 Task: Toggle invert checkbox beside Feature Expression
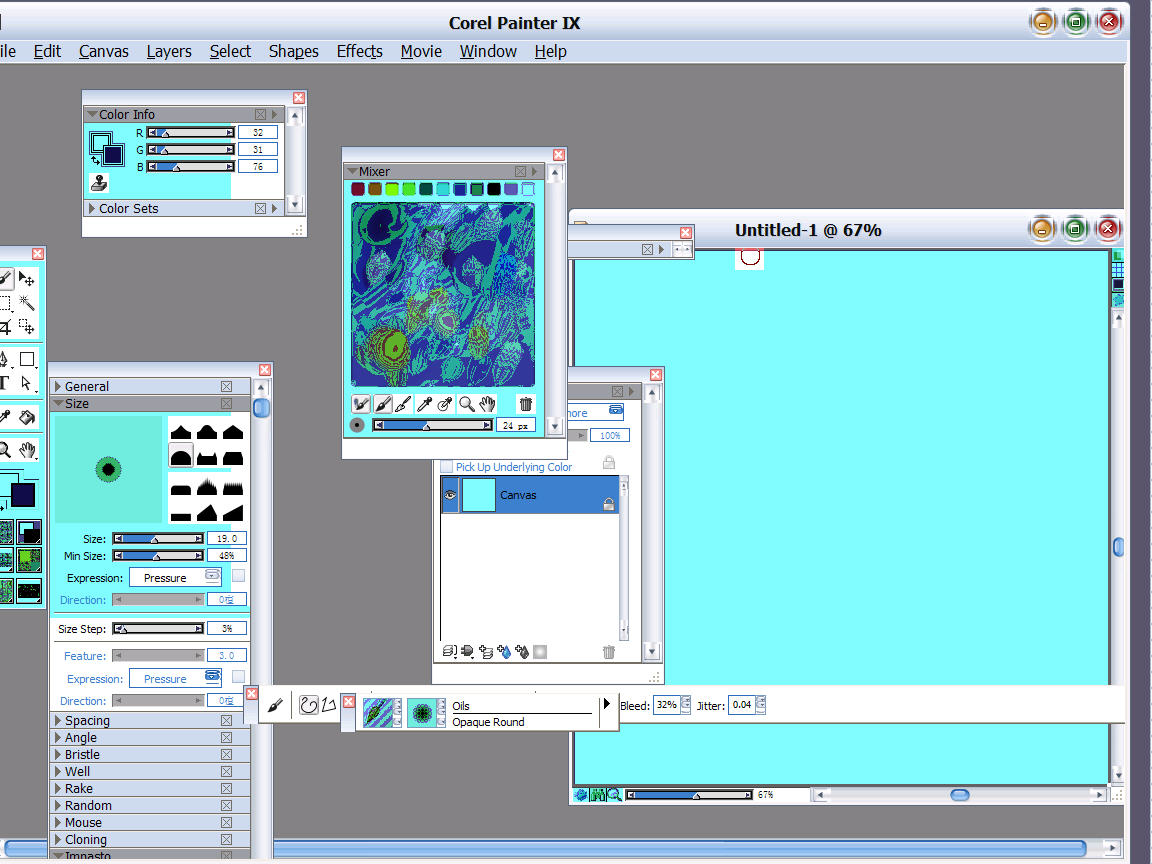(x=238, y=677)
